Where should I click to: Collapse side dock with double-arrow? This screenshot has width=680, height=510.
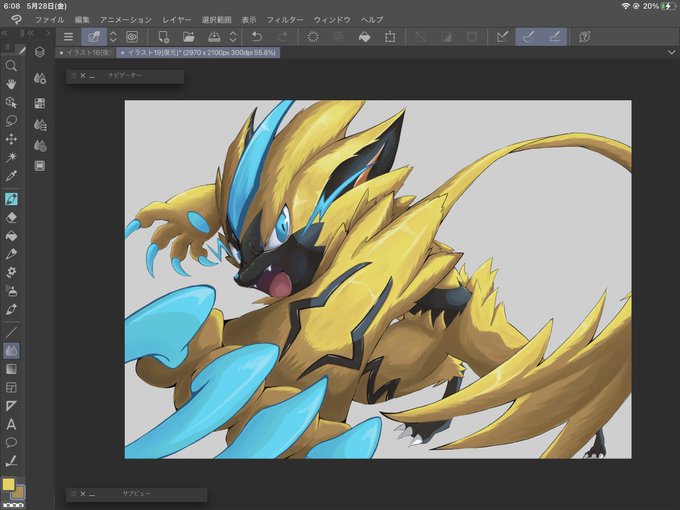point(30,33)
